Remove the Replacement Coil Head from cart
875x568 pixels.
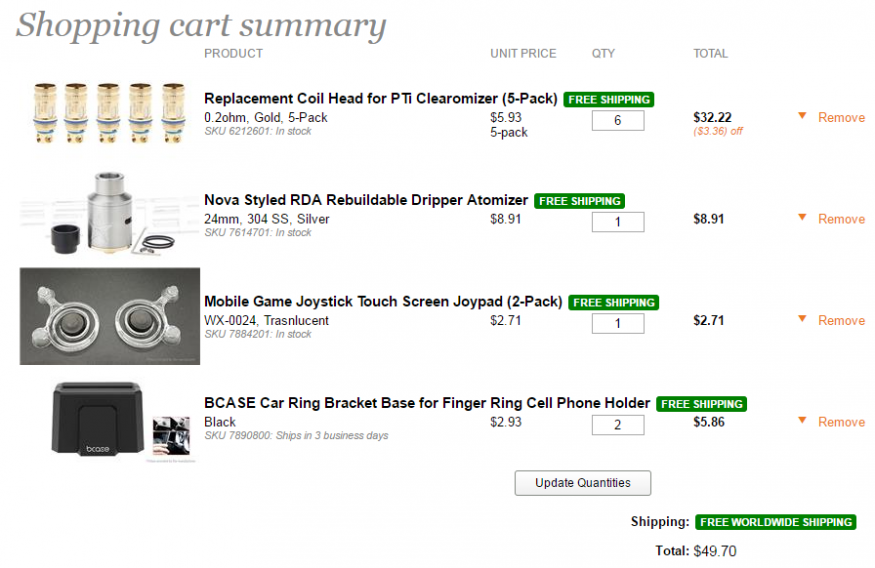click(841, 118)
